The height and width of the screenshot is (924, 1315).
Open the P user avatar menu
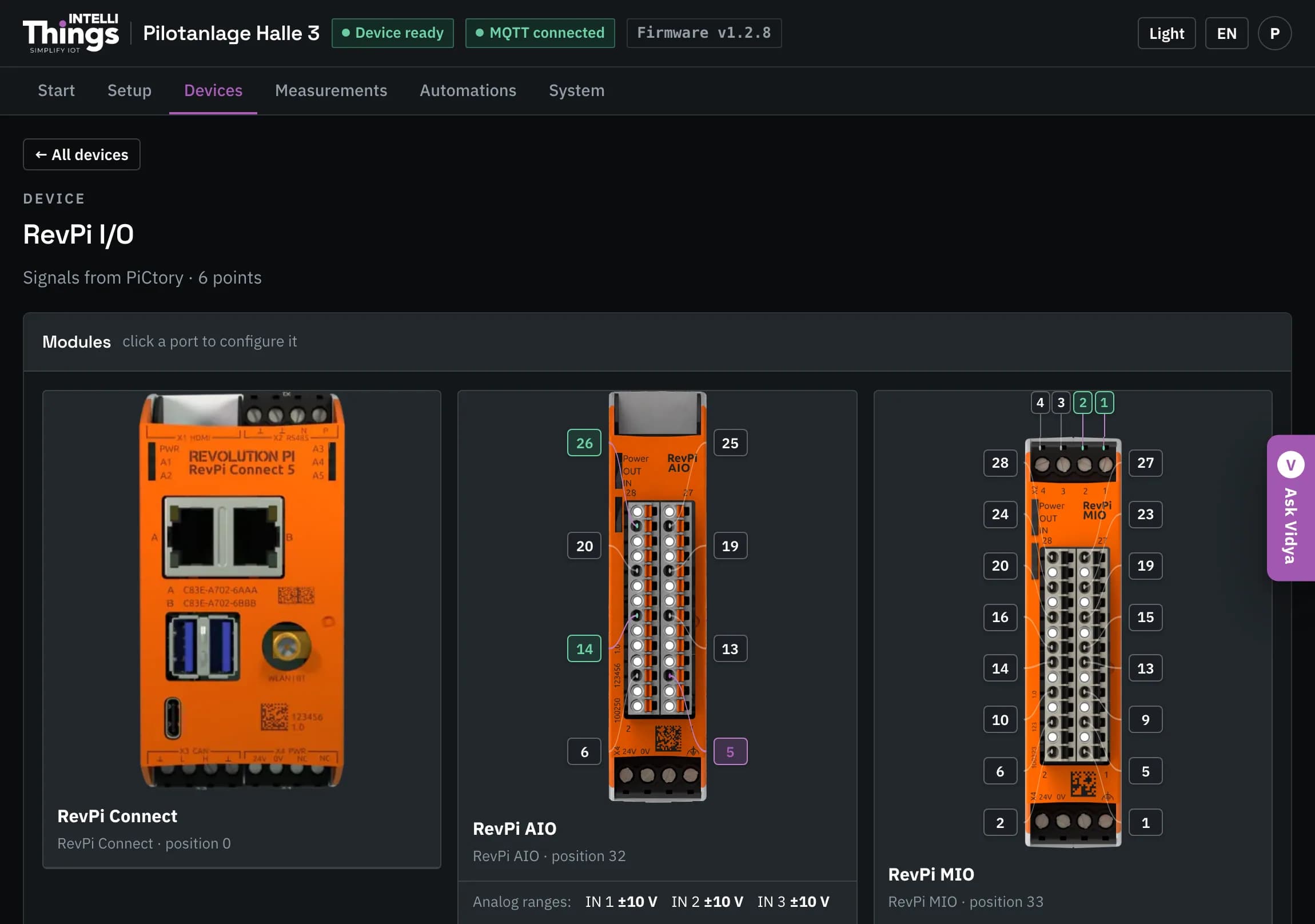[1274, 33]
